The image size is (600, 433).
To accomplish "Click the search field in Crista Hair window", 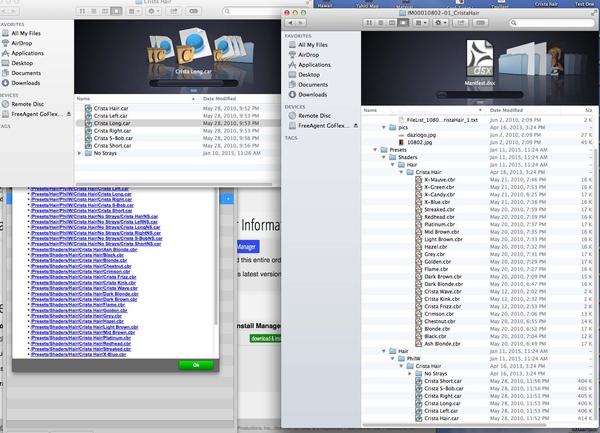I will tap(251, 11).
